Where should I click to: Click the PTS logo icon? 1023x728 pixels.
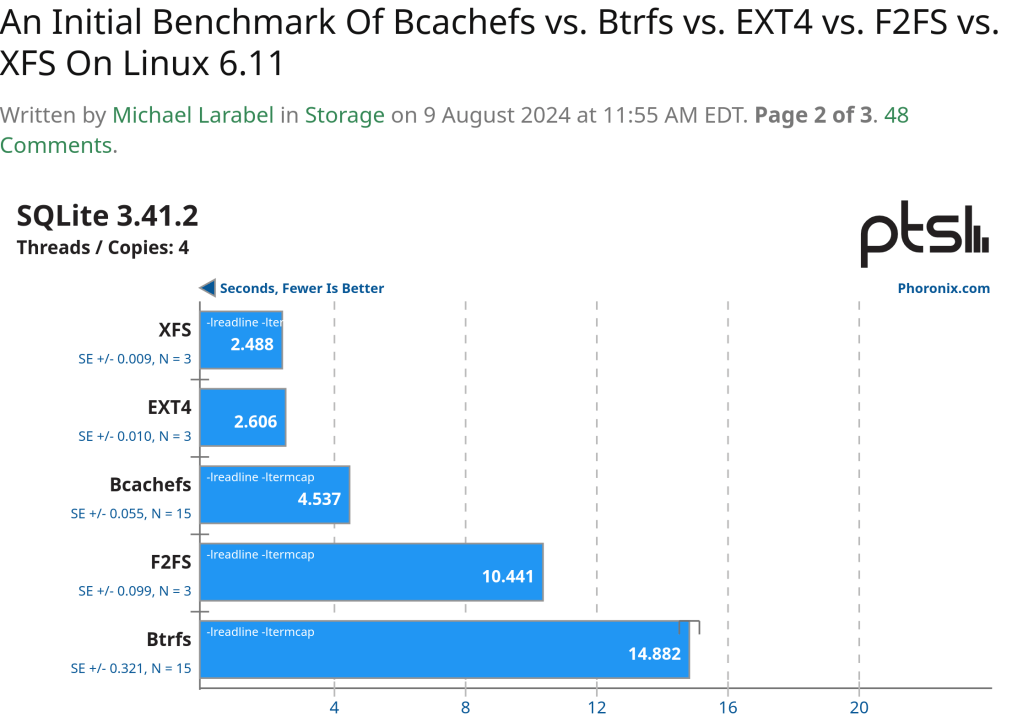925,235
